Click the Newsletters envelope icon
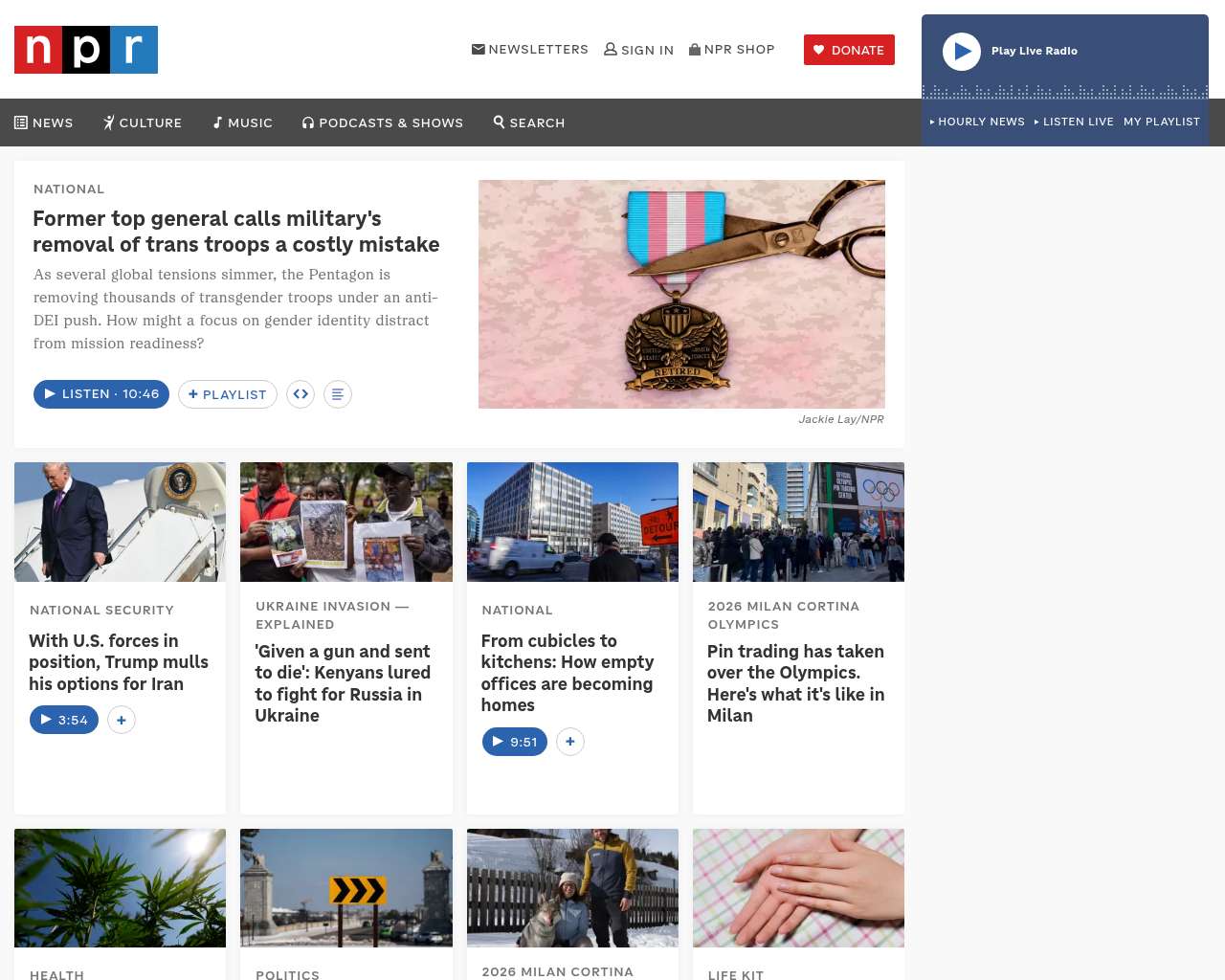 (x=479, y=49)
